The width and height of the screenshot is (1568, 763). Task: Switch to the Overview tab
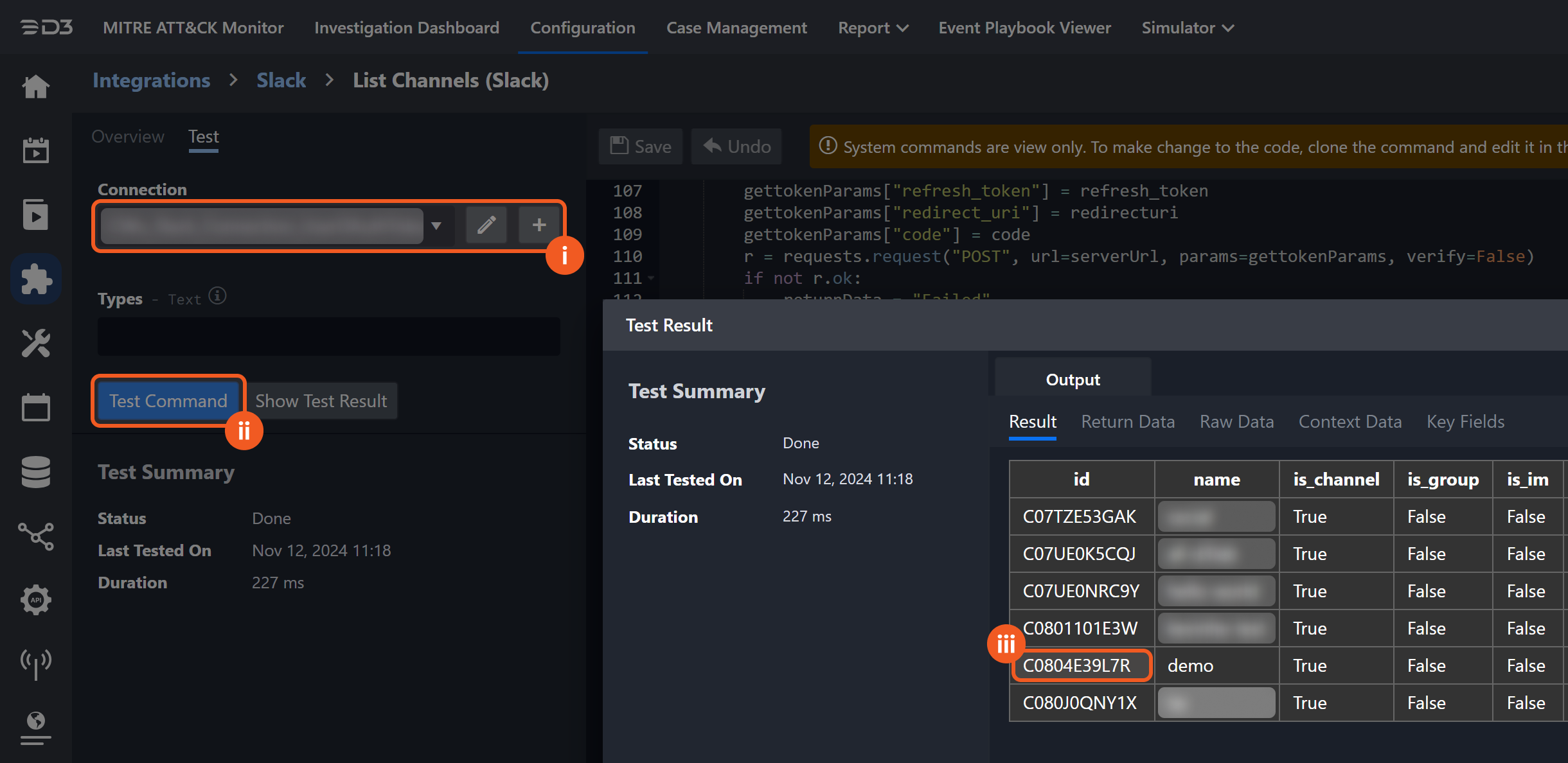(x=128, y=136)
